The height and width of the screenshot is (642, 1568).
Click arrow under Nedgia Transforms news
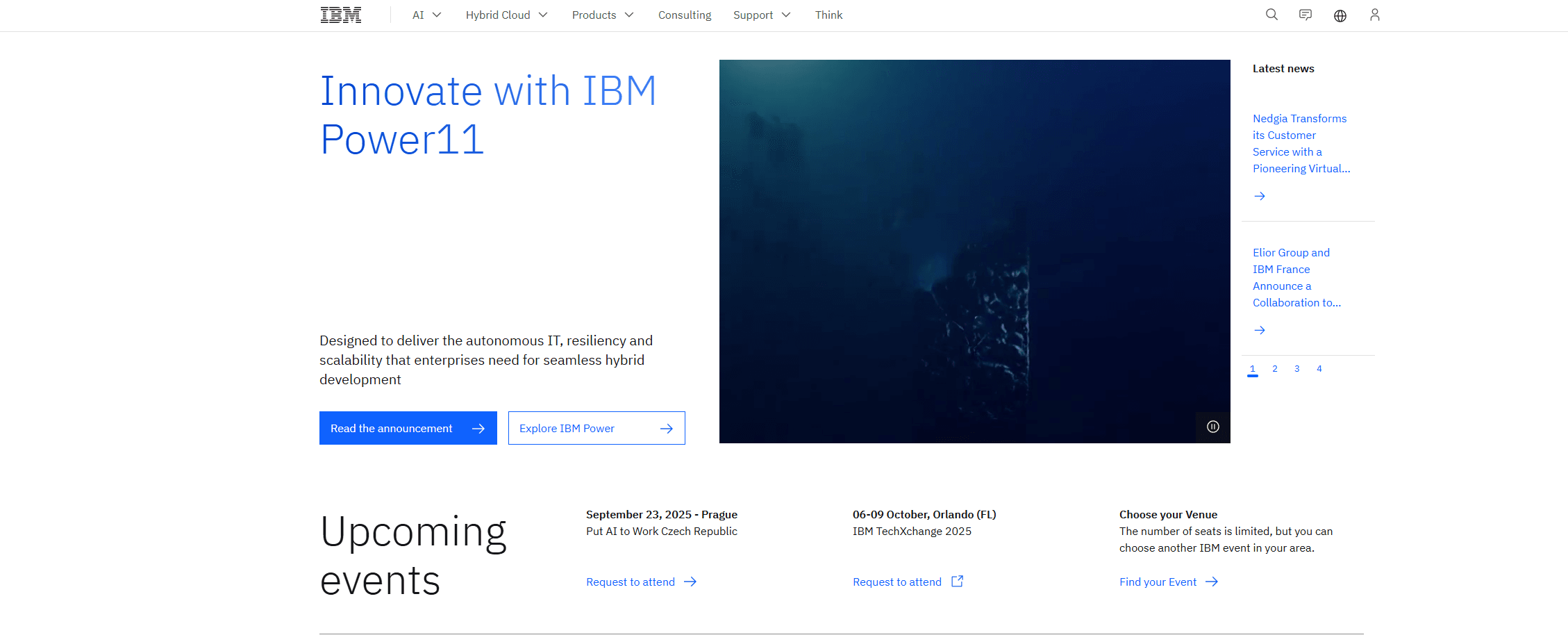point(1260,196)
